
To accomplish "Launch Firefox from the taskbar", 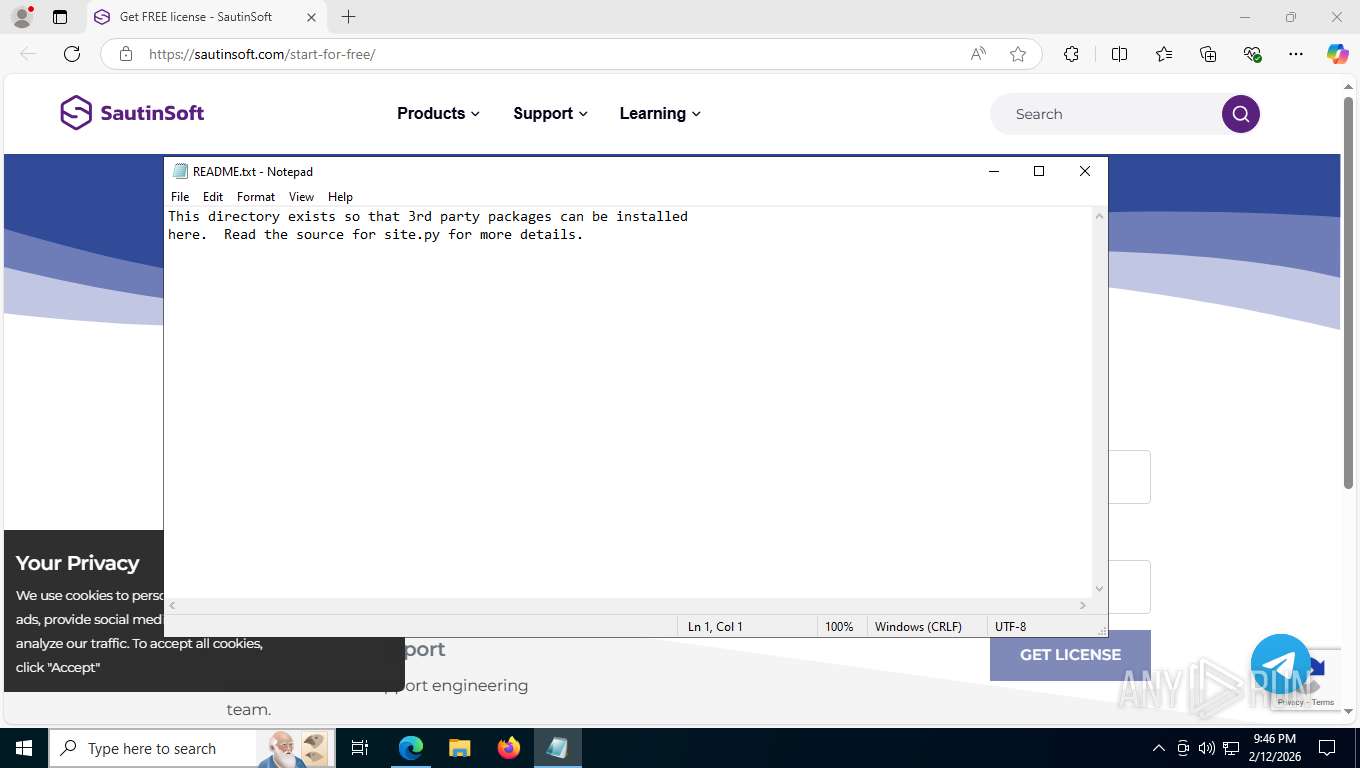I will [509, 748].
